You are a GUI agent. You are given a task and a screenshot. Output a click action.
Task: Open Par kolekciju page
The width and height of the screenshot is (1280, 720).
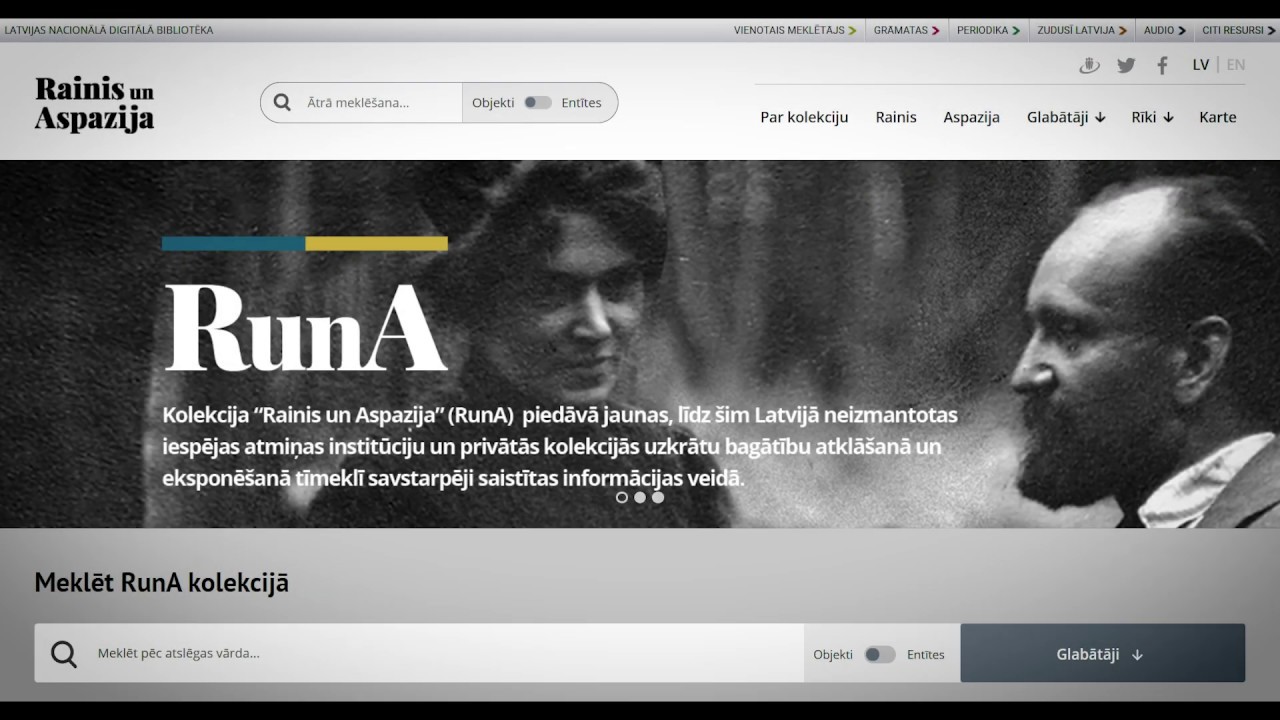click(804, 117)
